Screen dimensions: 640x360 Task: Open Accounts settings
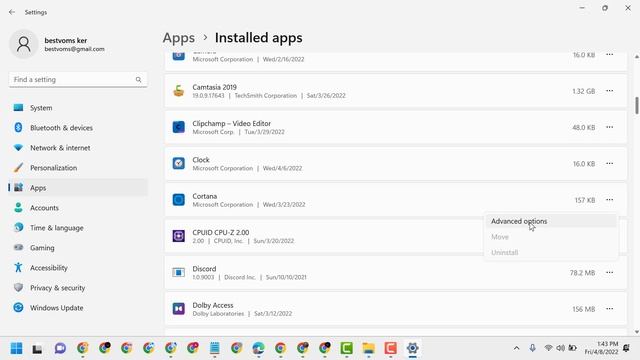tap(78, 208)
